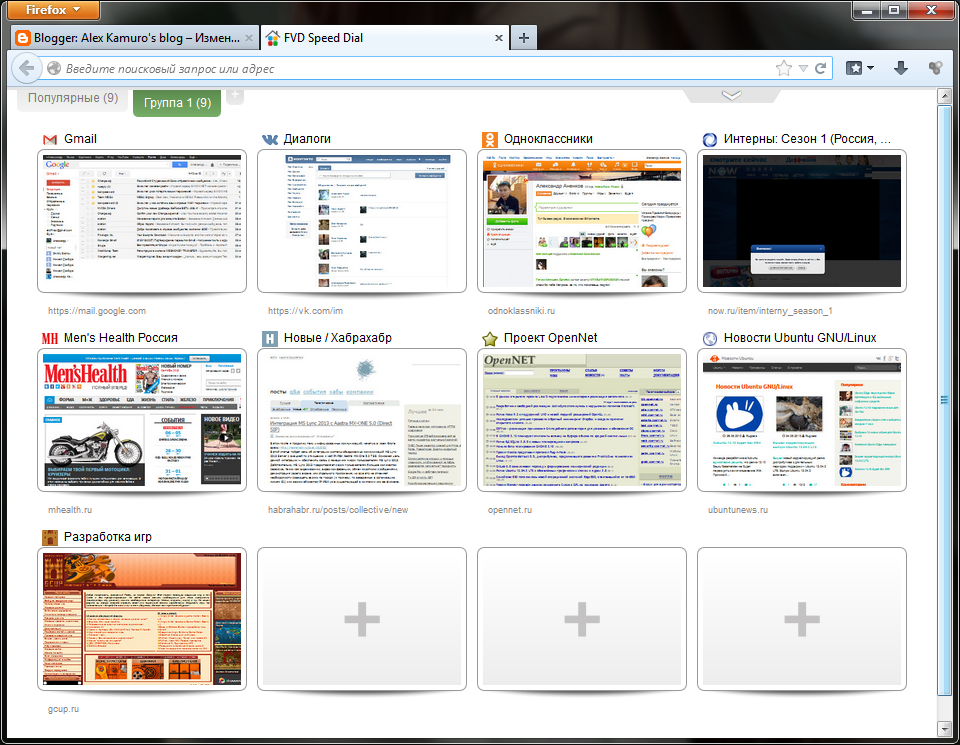
Task: Open the bookmarks menu button
Action: [x=860, y=68]
